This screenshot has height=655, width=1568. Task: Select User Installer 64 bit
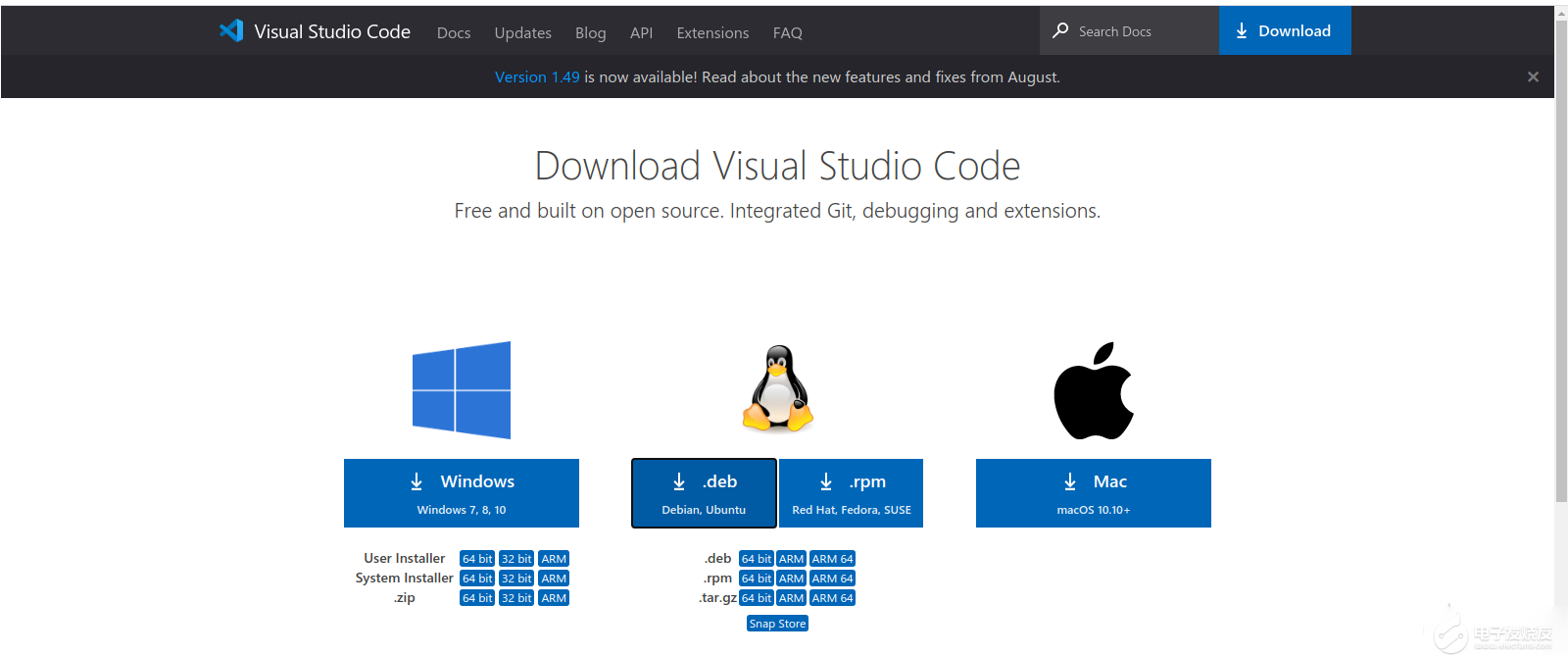477,559
